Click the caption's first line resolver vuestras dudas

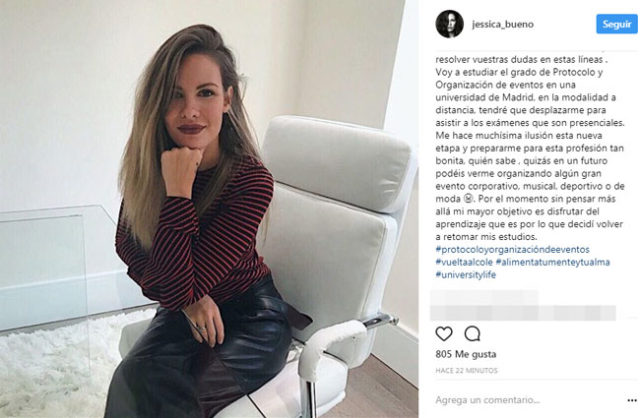tap(522, 60)
